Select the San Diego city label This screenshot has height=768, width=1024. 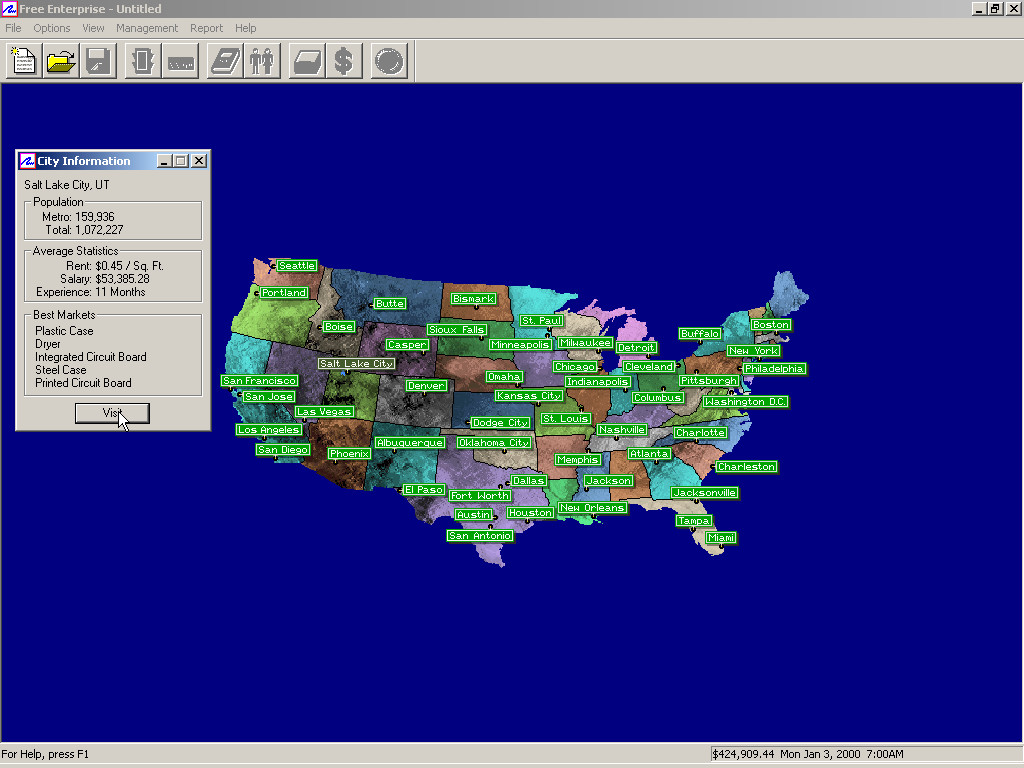[283, 450]
